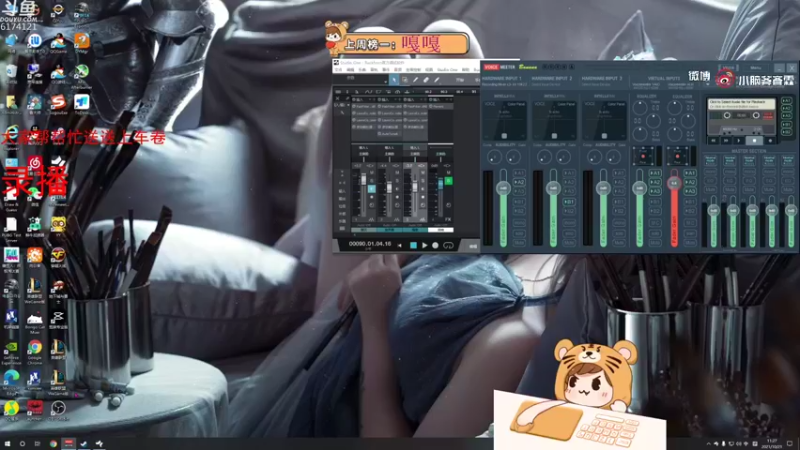The image size is (800, 450).
Task: Click the Voicemeeter cassette stop button
Action: tap(754, 141)
